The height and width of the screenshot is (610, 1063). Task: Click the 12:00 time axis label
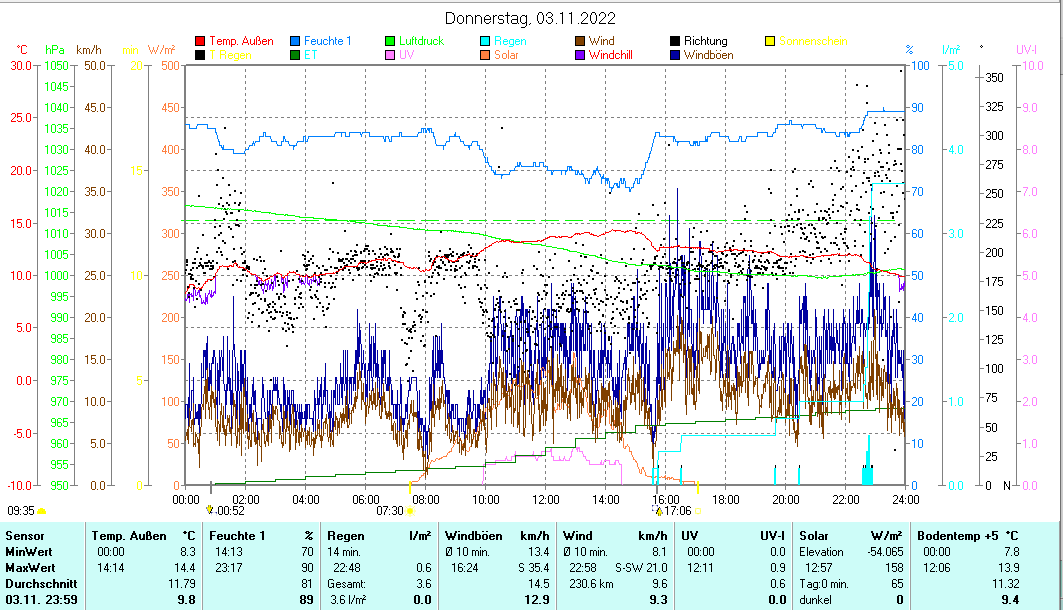pos(546,498)
